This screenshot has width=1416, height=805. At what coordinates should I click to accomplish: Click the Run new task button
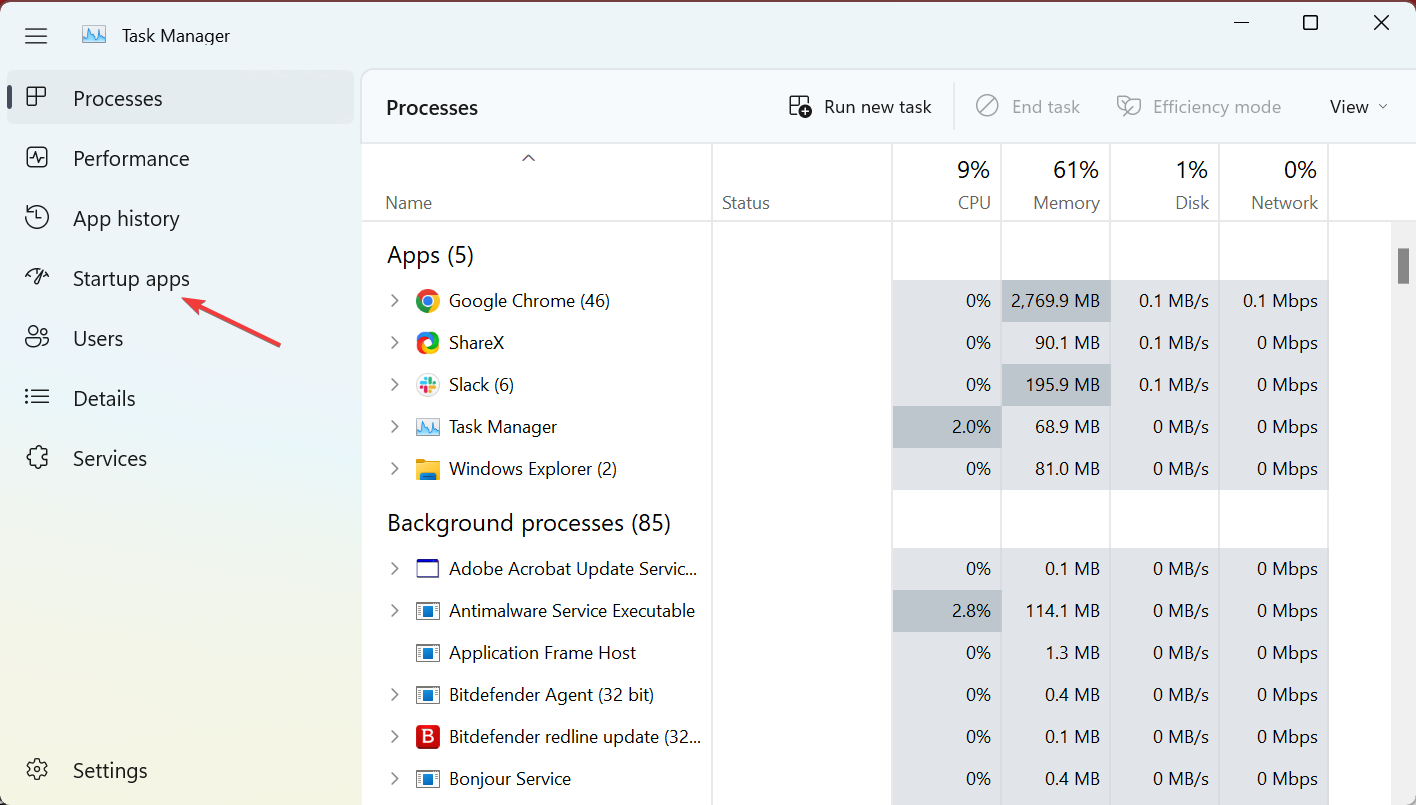click(860, 107)
